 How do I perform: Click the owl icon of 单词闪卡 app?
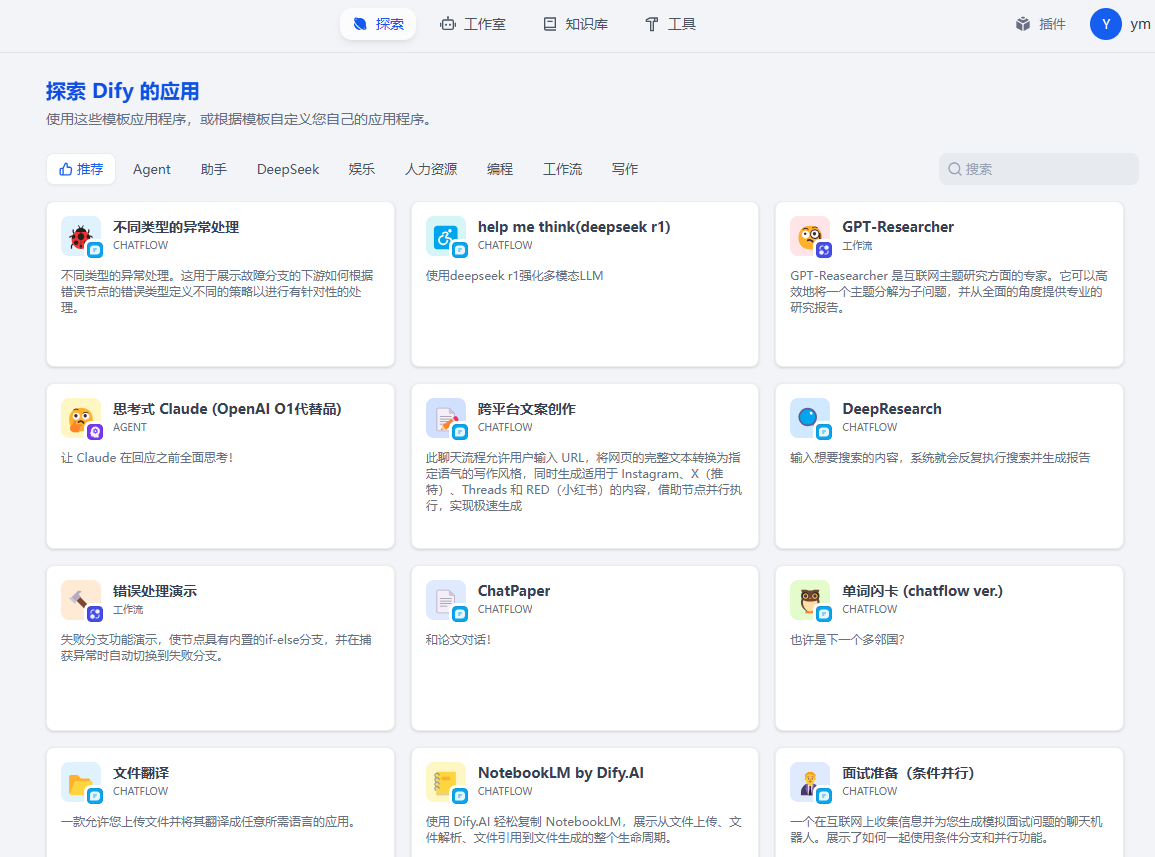point(810,600)
